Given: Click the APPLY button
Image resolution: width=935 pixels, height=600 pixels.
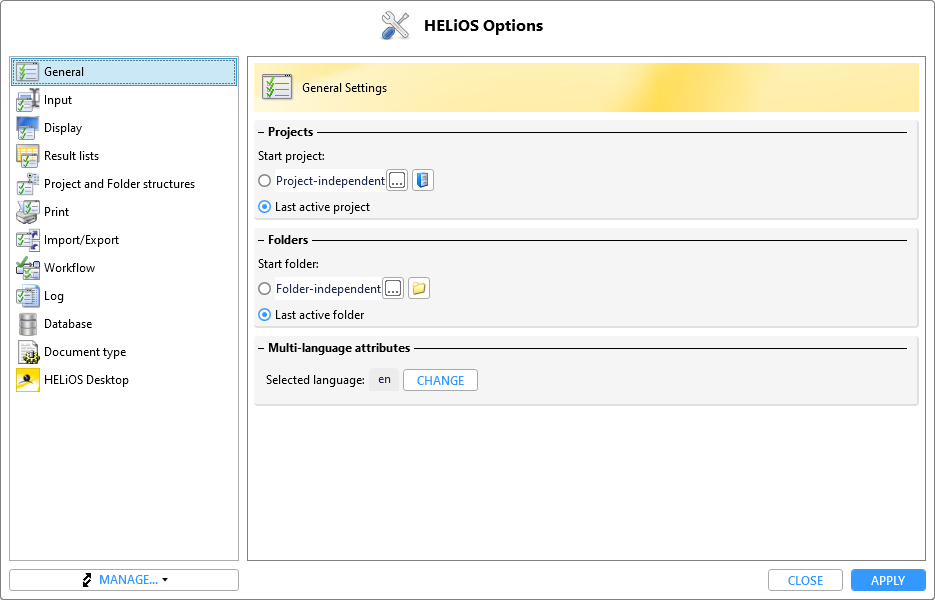Looking at the screenshot, I should tap(887, 580).
